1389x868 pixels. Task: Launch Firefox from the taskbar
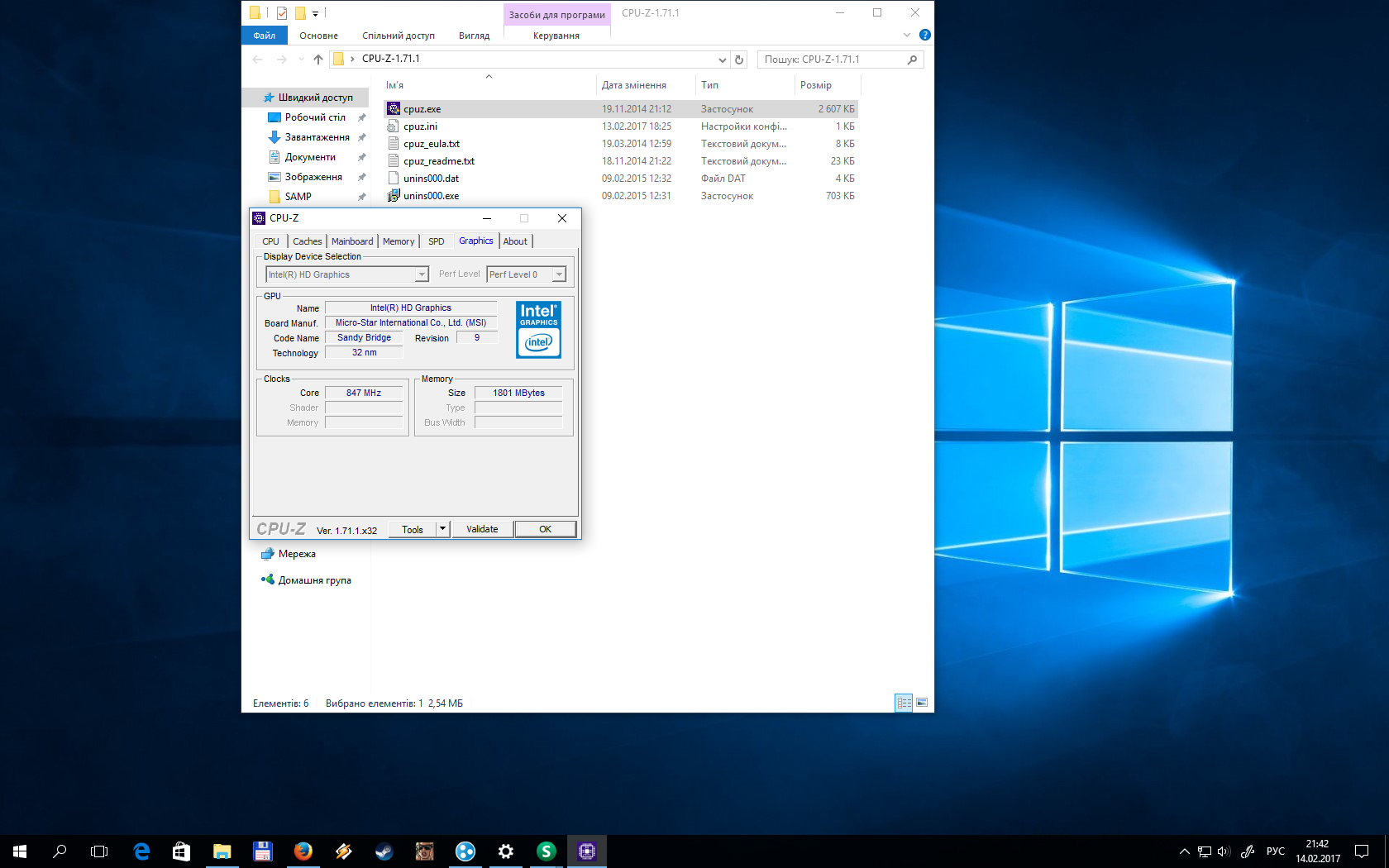[x=303, y=851]
